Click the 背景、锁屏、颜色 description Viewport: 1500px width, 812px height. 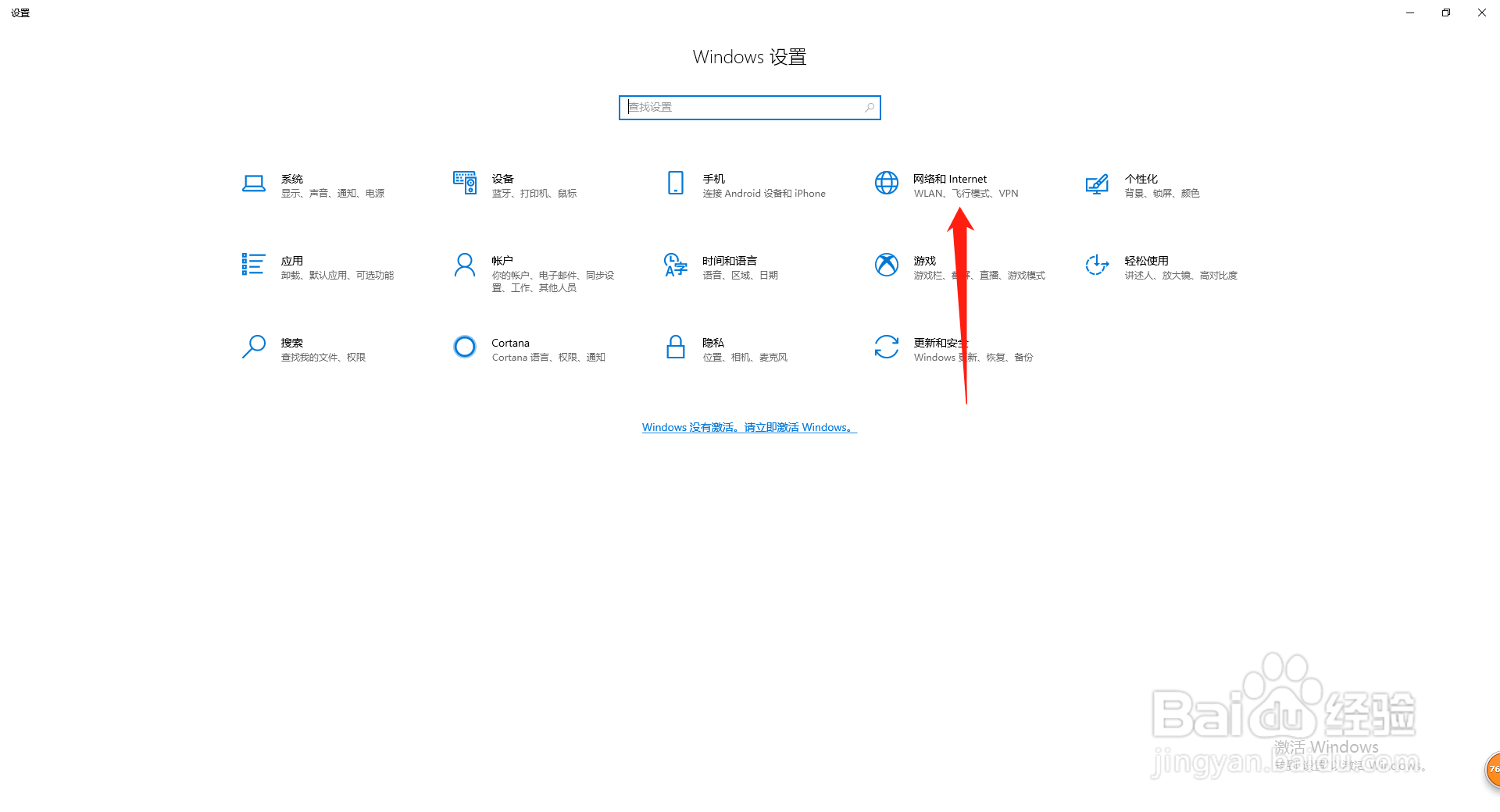(x=1162, y=194)
